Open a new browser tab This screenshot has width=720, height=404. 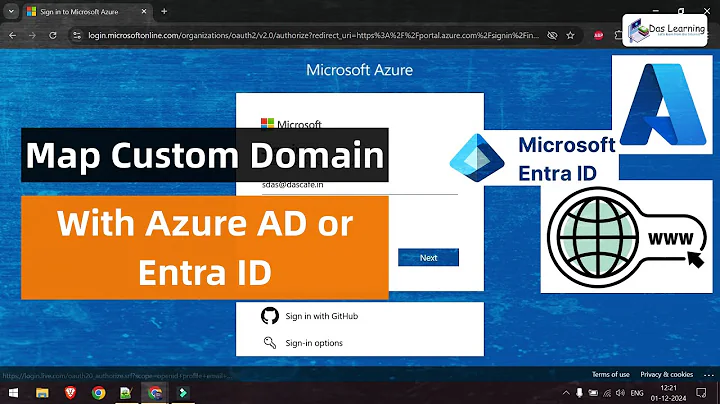point(164,11)
